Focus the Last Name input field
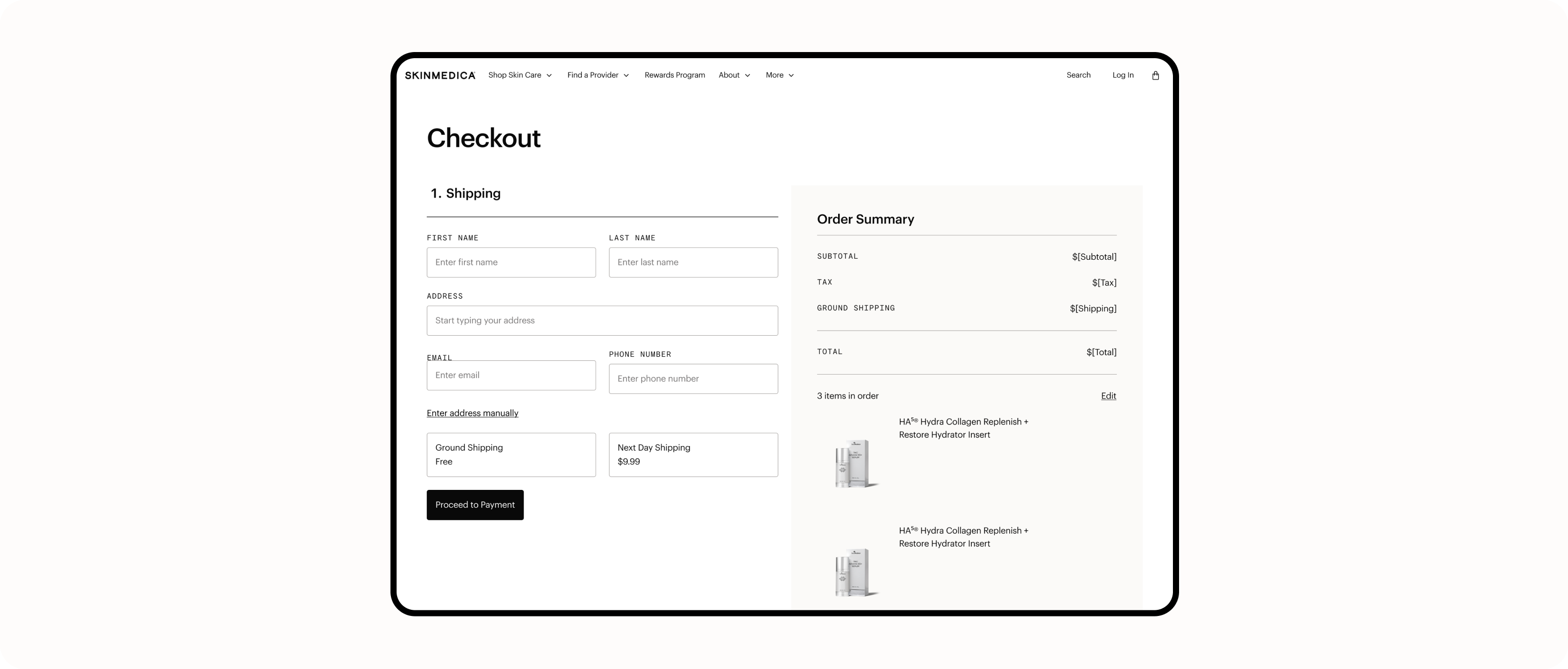Screen dimensions: 1568x669 [693, 262]
